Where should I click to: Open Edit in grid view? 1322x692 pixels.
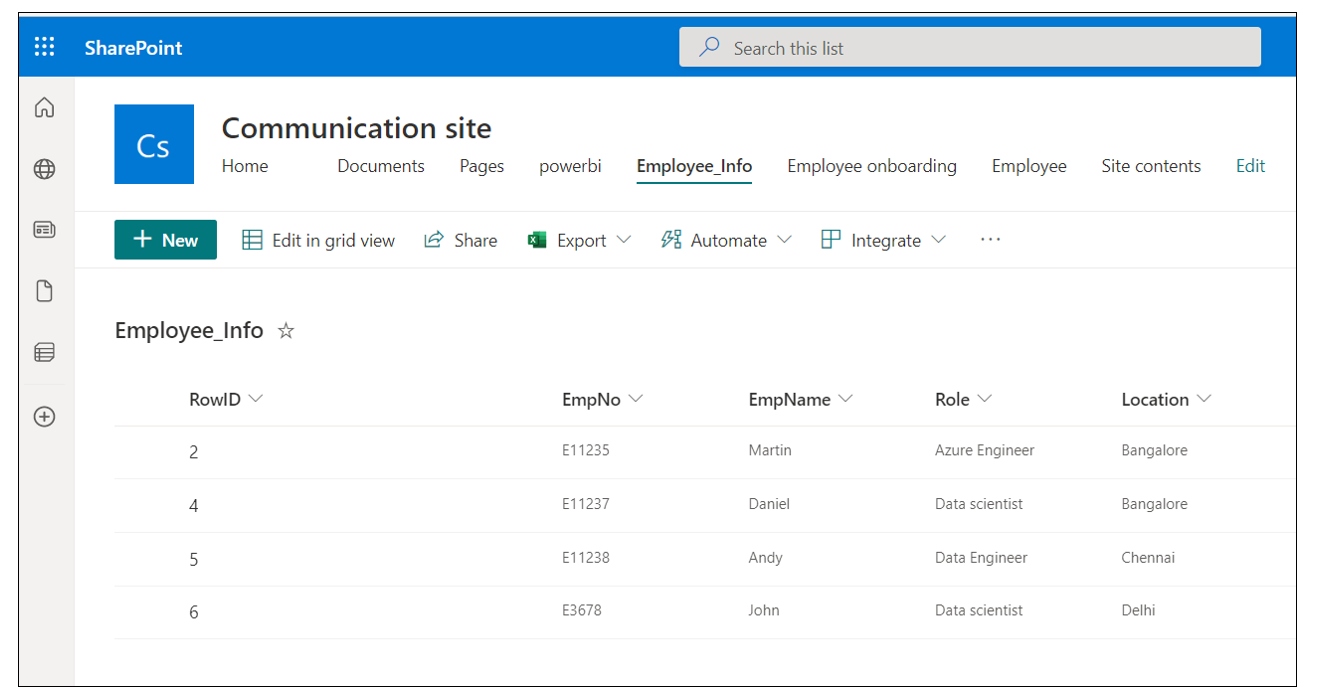pyautogui.click(x=319, y=240)
